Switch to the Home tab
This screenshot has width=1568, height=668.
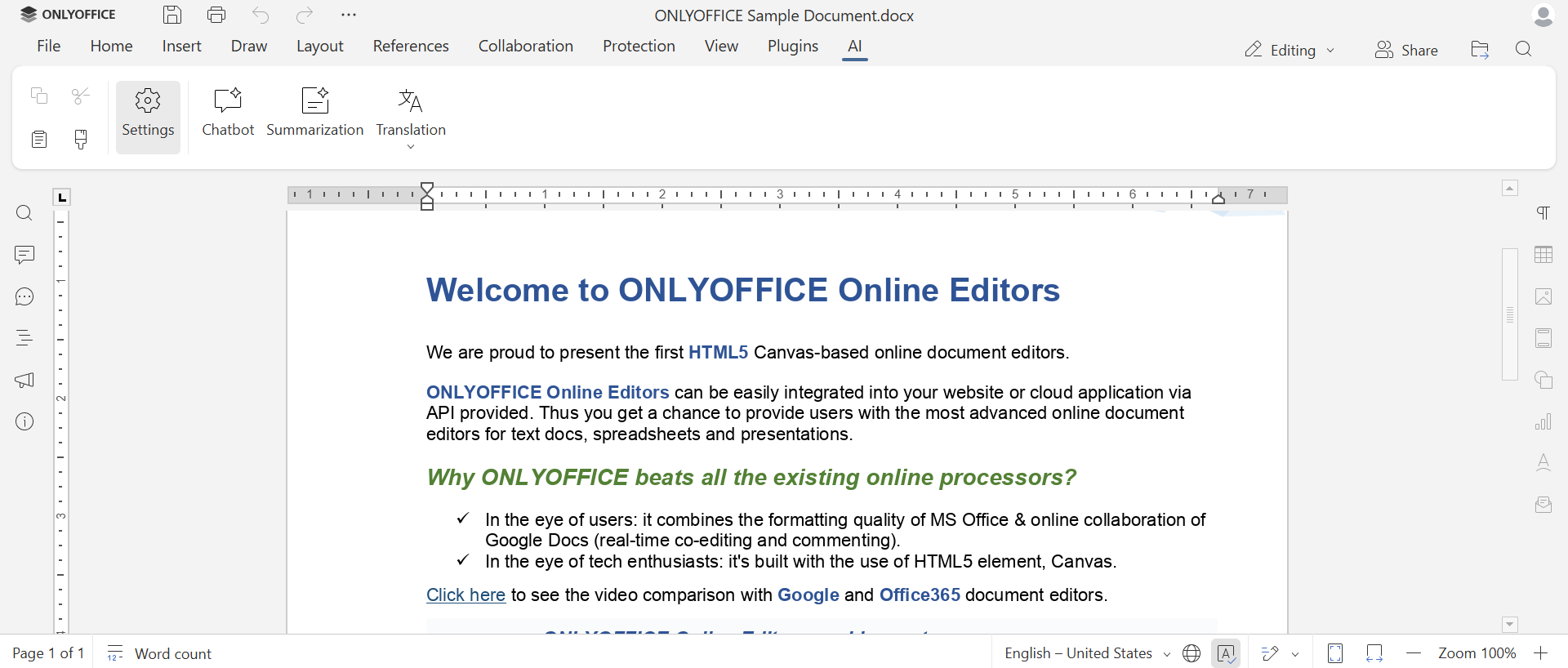point(111,47)
